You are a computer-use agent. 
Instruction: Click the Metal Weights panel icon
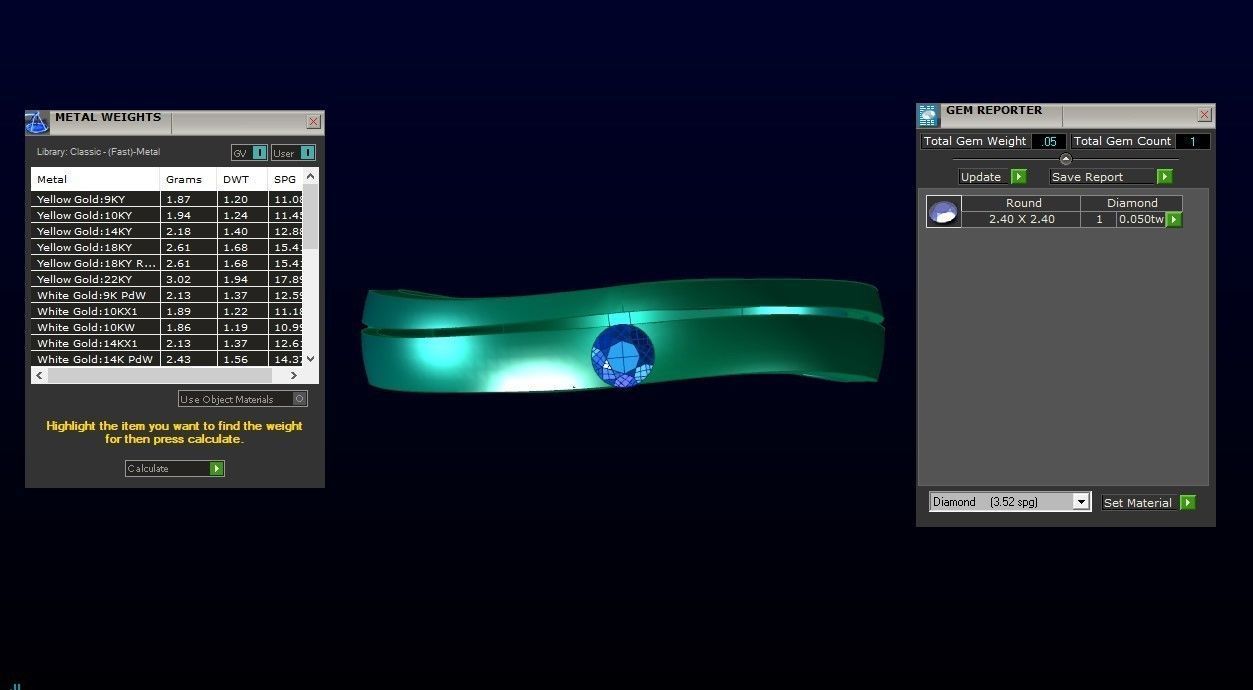click(x=37, y=123)
